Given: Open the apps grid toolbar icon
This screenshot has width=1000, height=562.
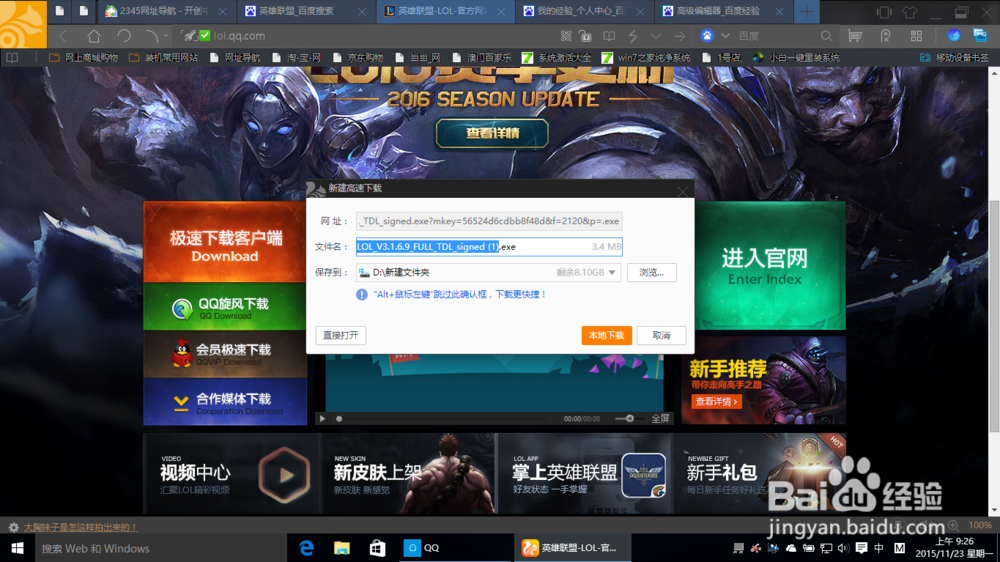Looking at the screenshot, I should tap(916, 36).
